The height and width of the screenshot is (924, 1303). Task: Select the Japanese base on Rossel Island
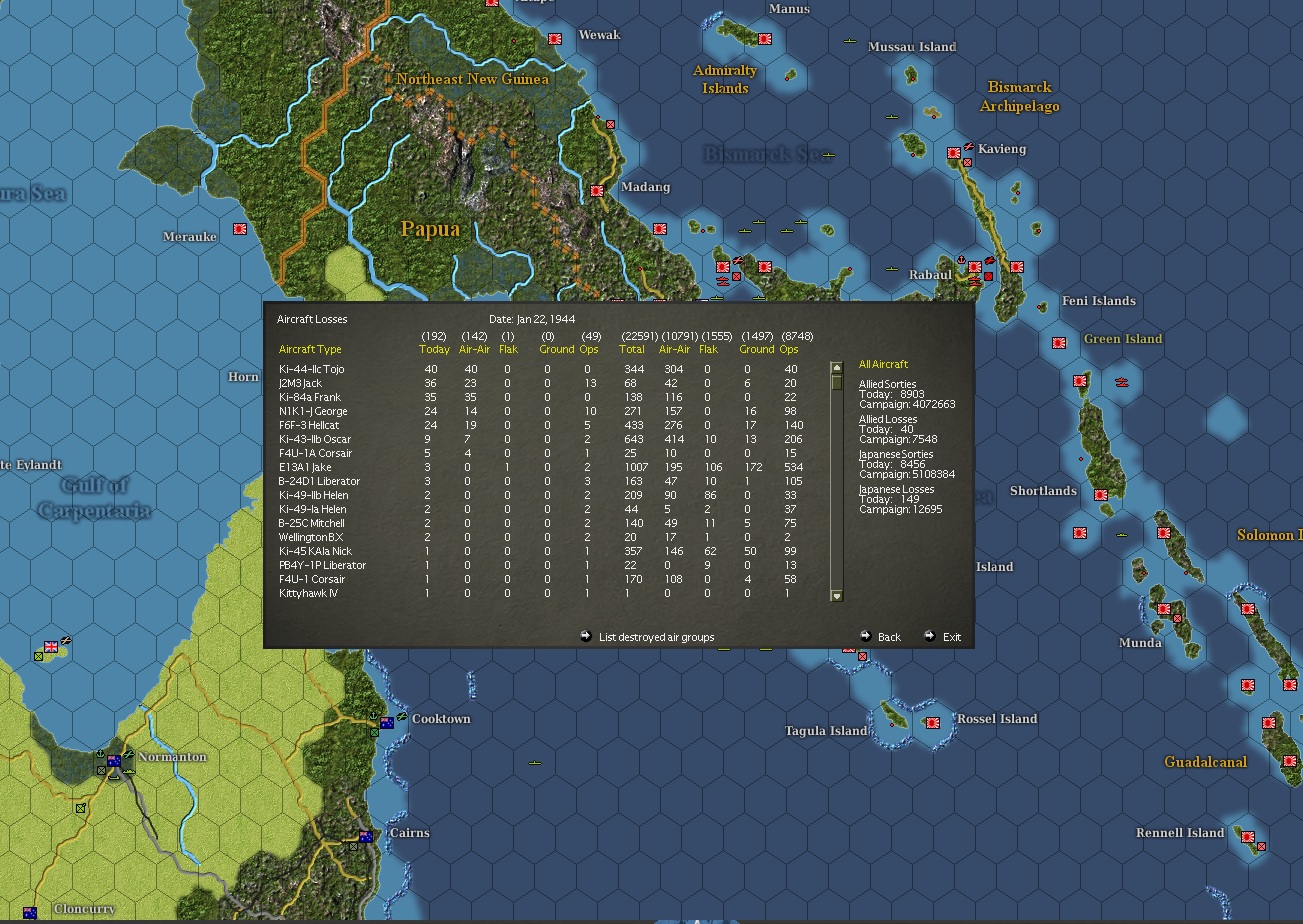point(933,722)
